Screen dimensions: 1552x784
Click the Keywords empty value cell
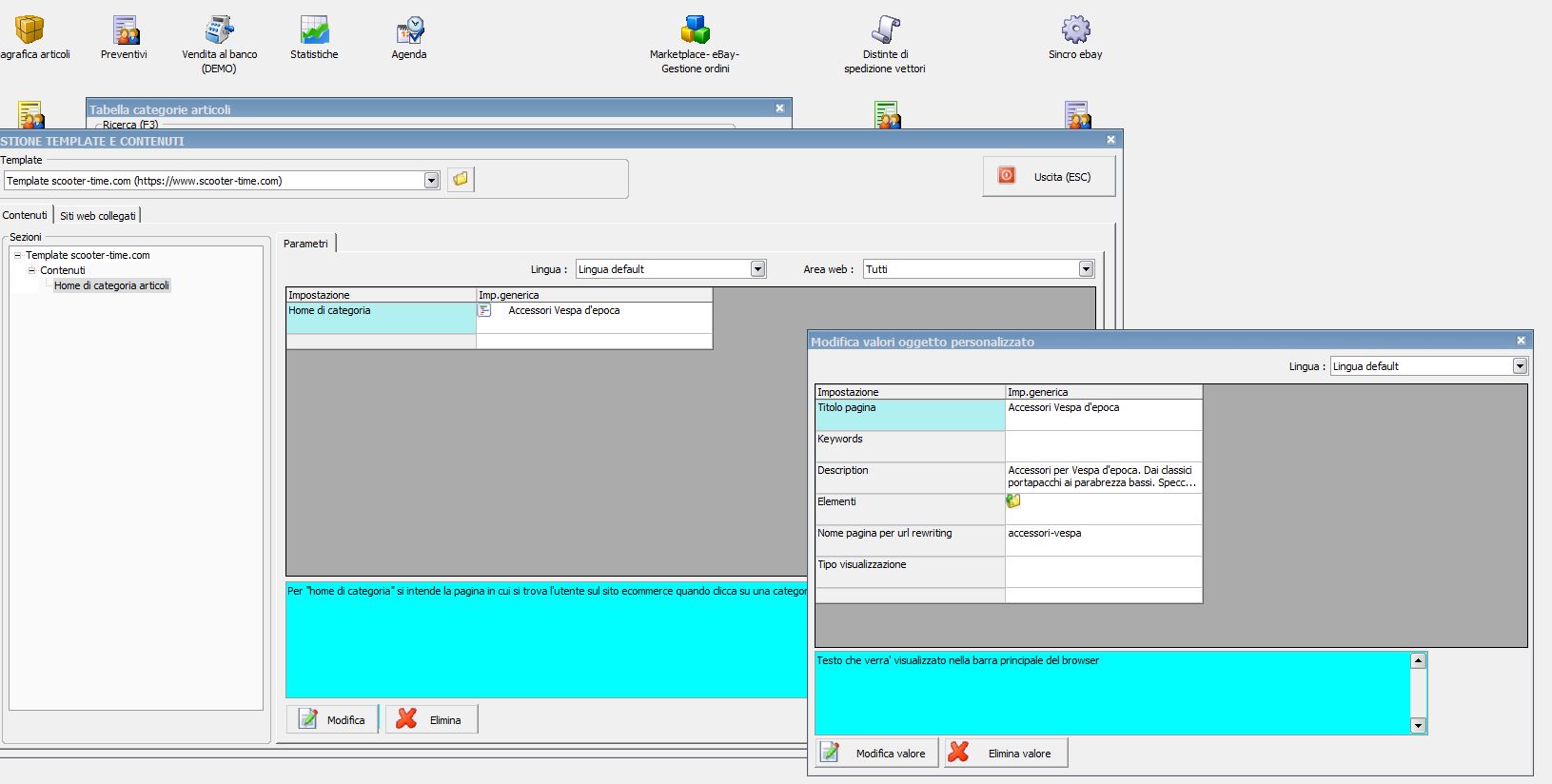pyautogui.click(x=1104, y=446)
